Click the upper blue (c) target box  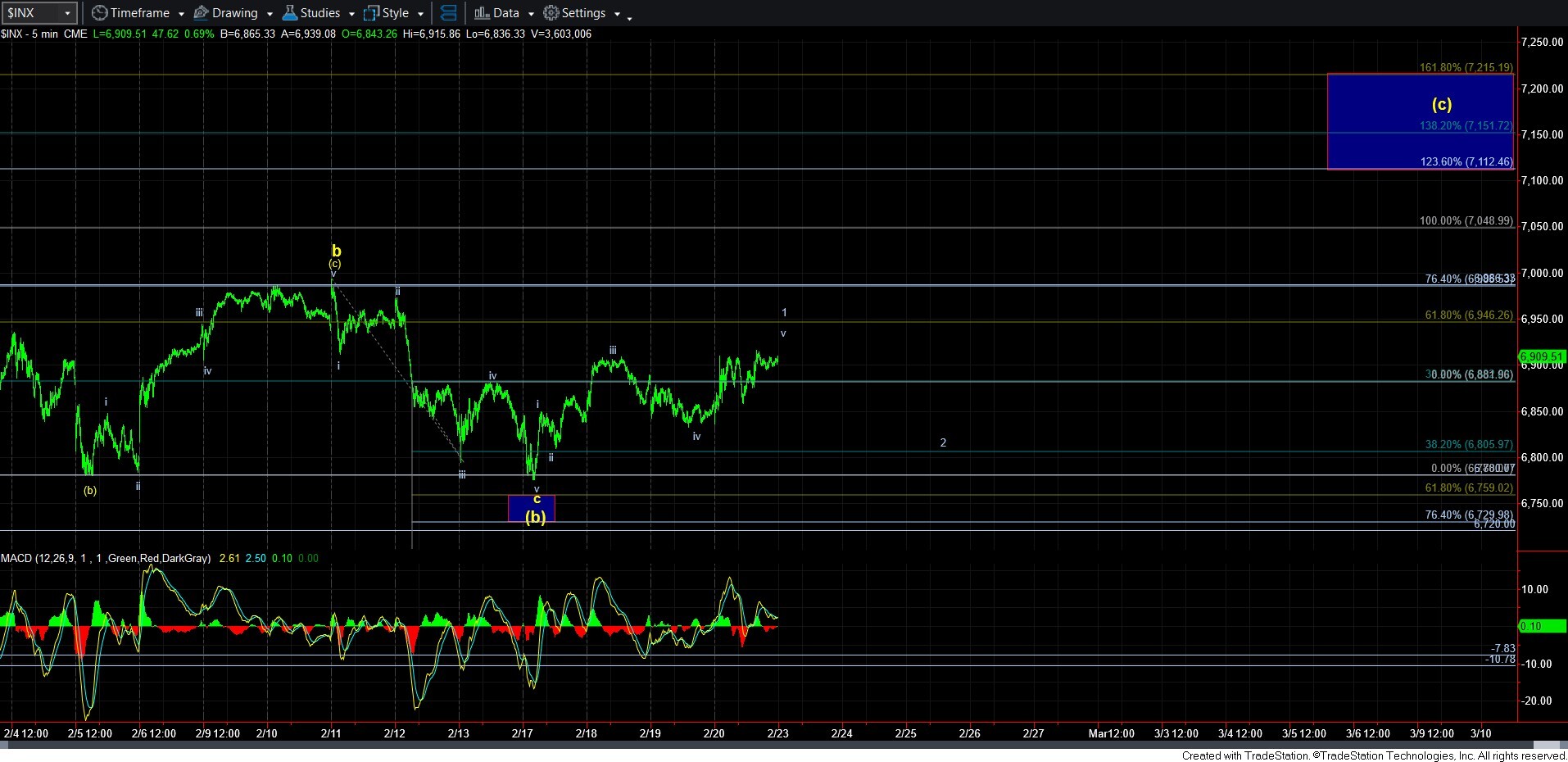1419,121
